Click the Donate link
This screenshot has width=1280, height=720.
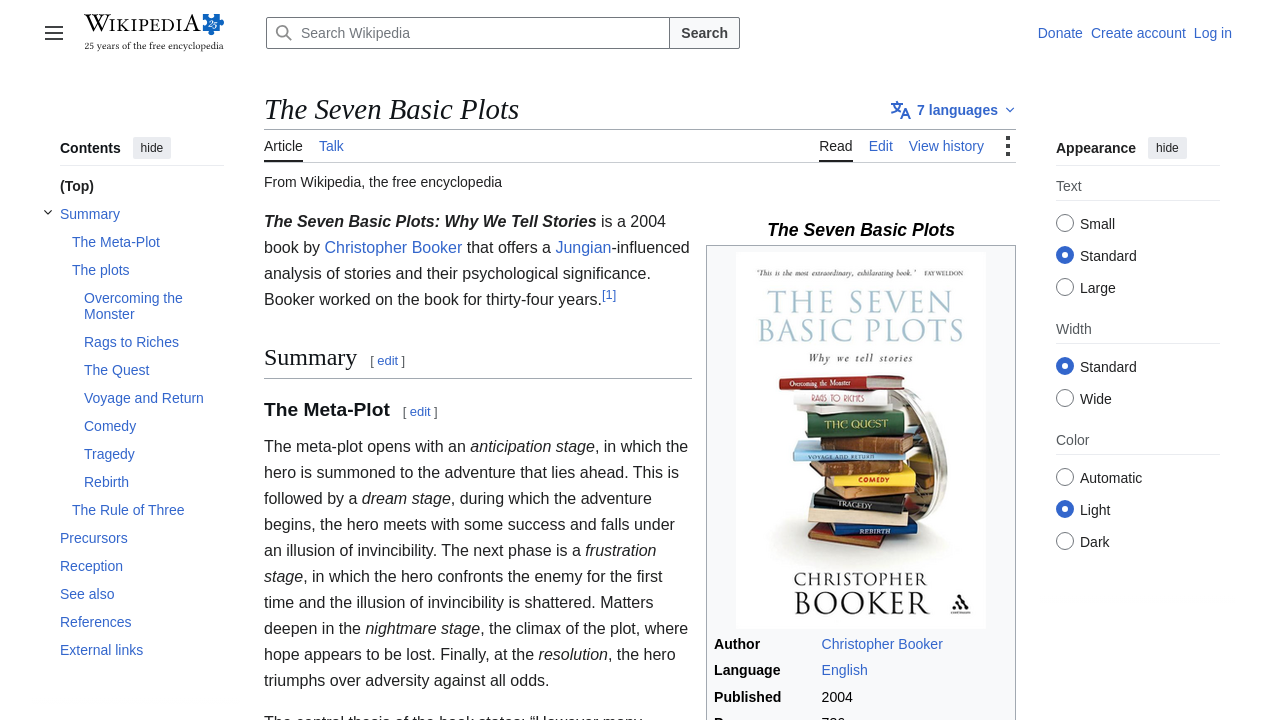click(x=1060, y=33)
